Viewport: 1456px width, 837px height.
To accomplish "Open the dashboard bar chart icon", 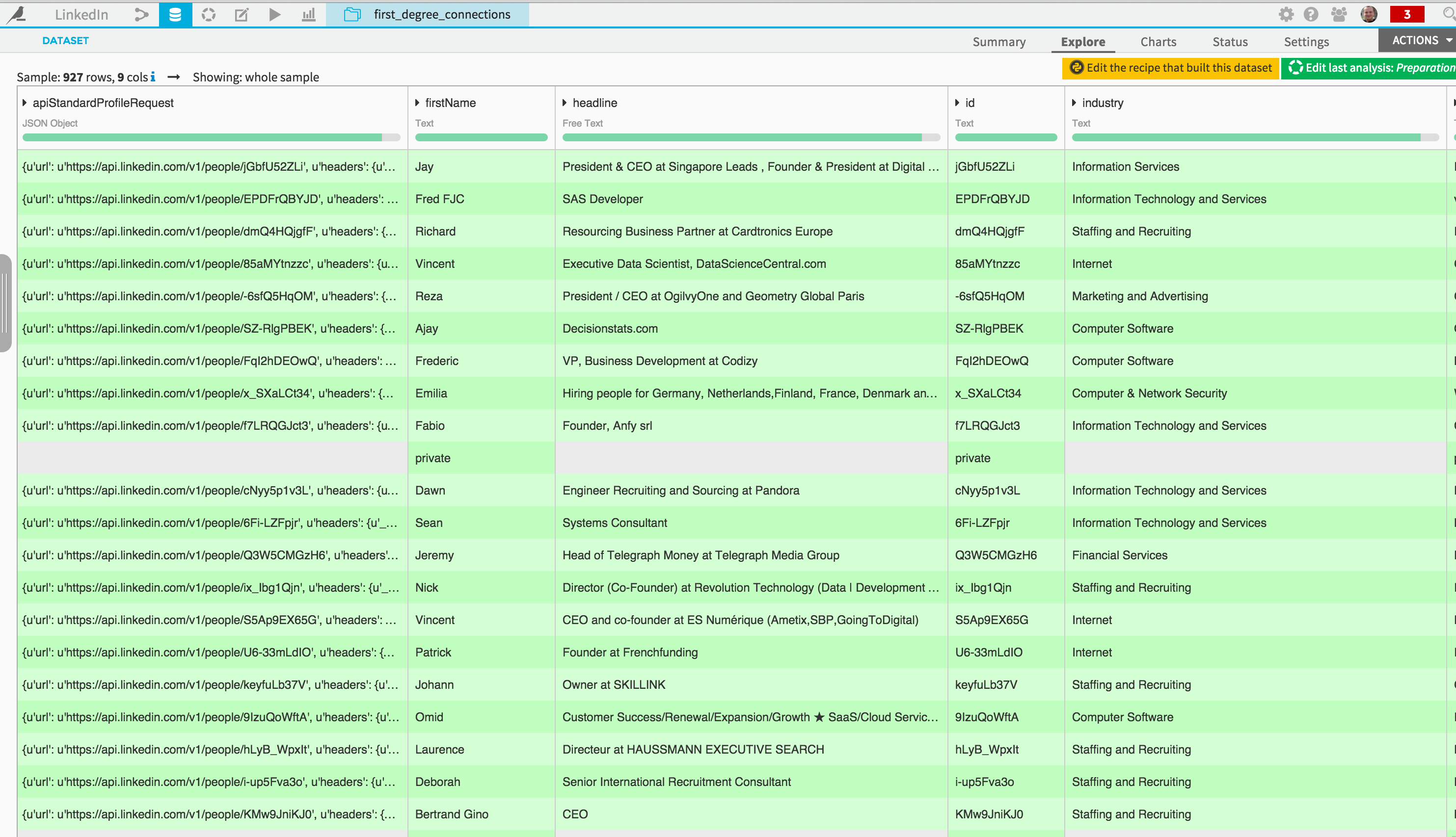I will coord(309,14).
